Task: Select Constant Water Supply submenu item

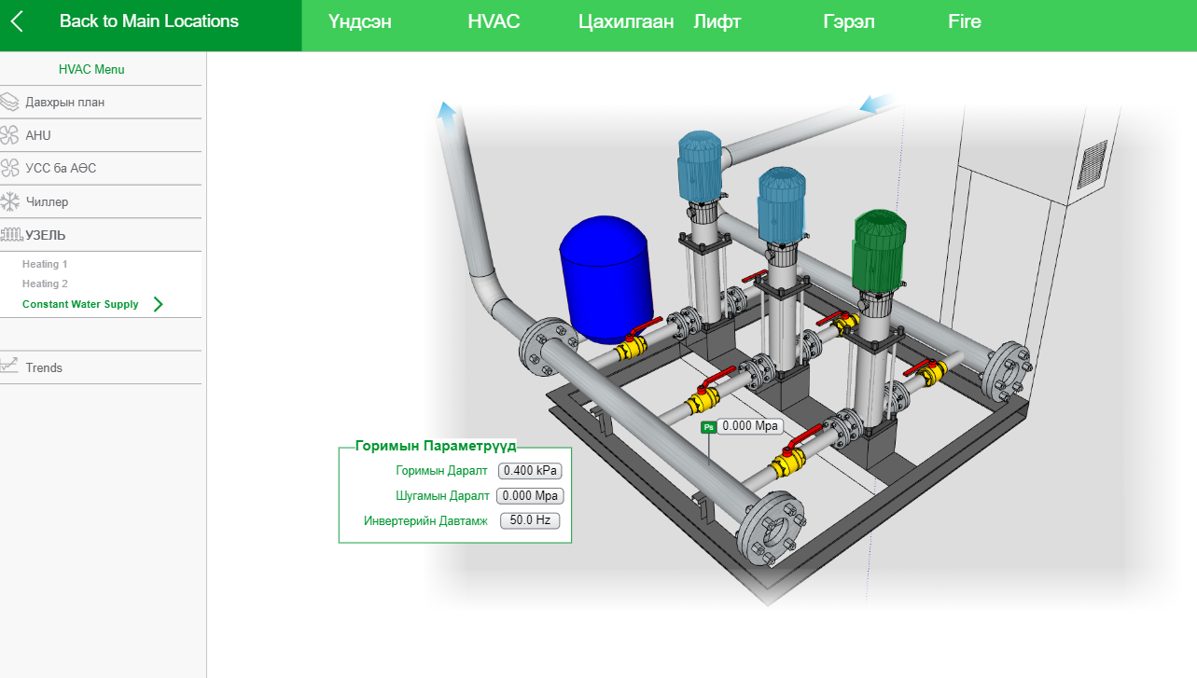Action: 80,304
